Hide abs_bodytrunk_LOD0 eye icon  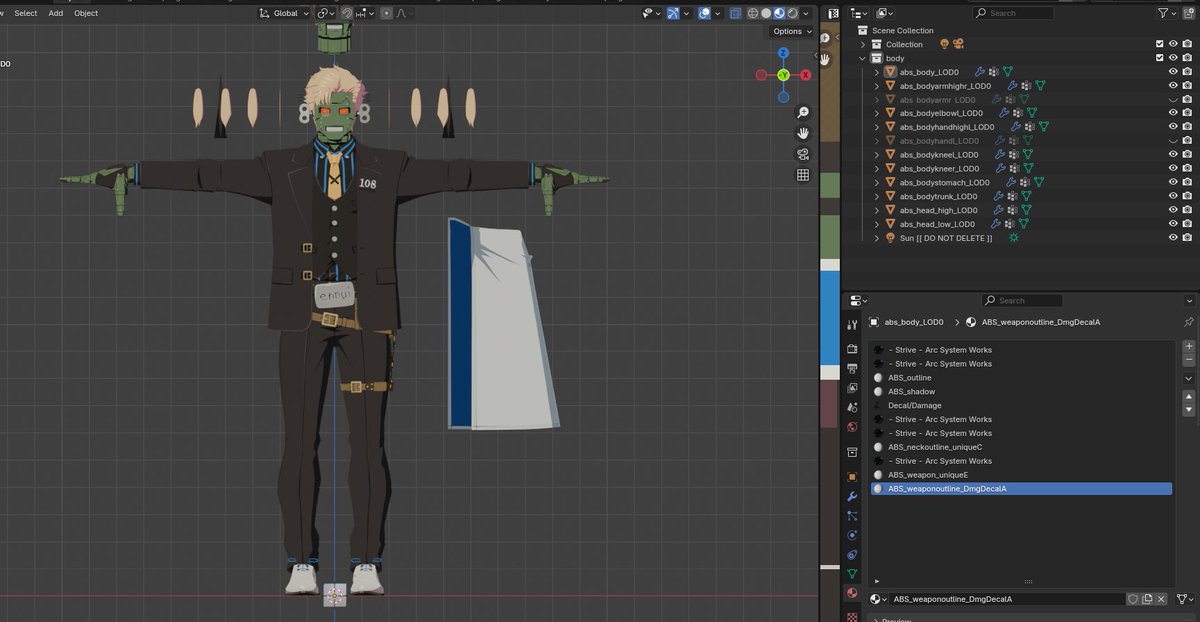point(1173,196)
